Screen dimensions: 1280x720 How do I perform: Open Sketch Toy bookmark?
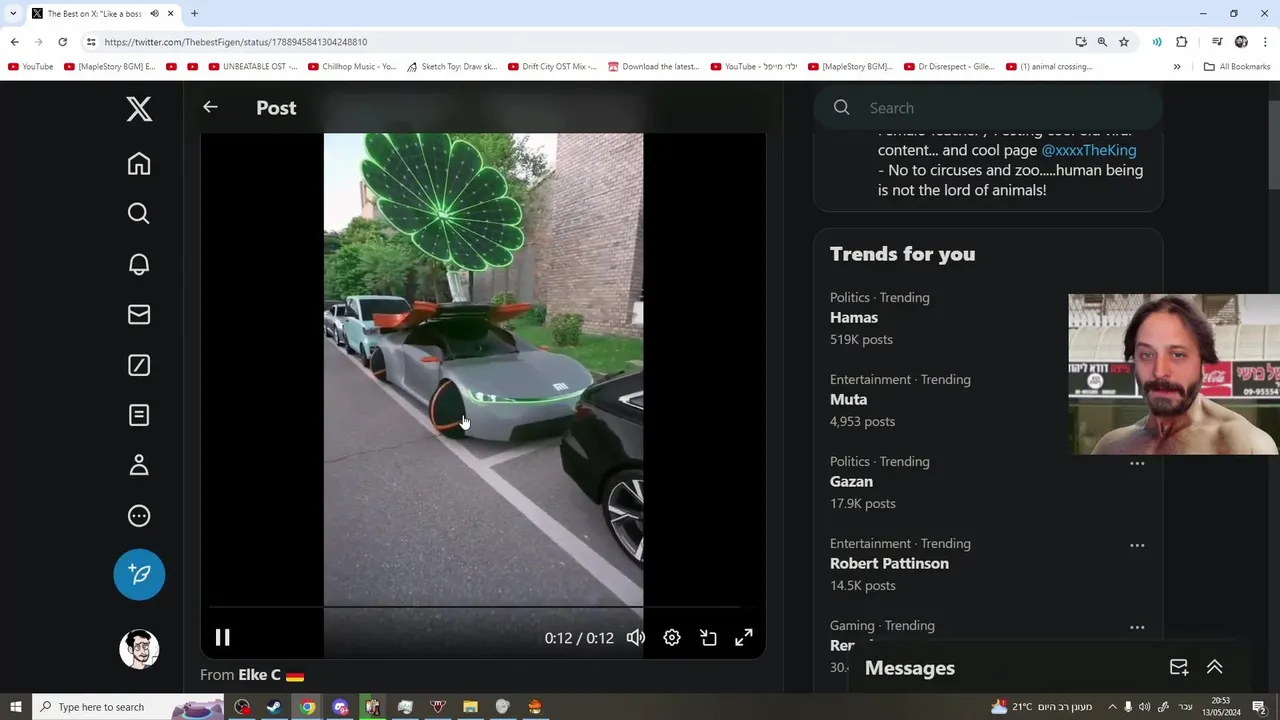(x=452, y=67)
